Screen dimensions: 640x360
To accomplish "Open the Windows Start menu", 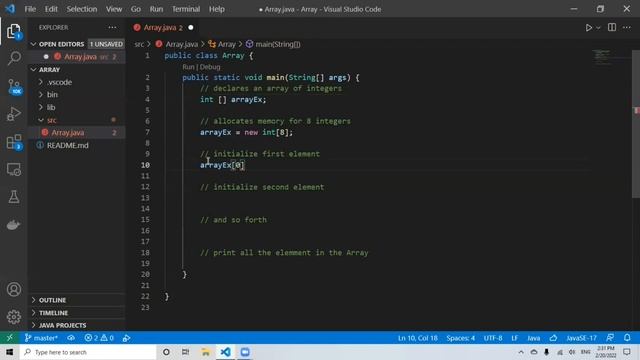I will (10, 352).
